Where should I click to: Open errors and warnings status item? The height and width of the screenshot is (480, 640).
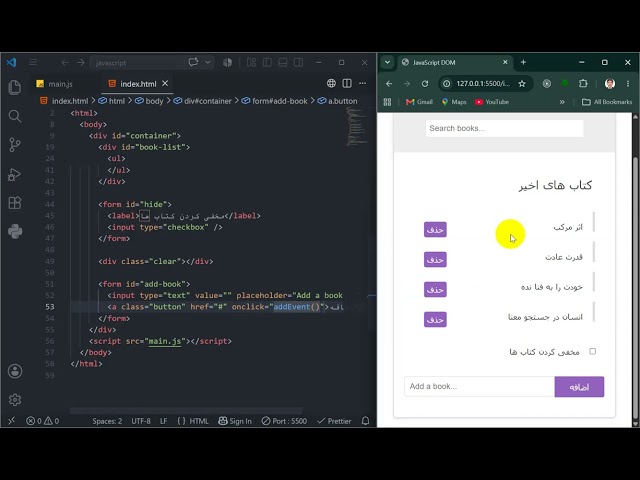pyautogui.click(x=42, y=421)
